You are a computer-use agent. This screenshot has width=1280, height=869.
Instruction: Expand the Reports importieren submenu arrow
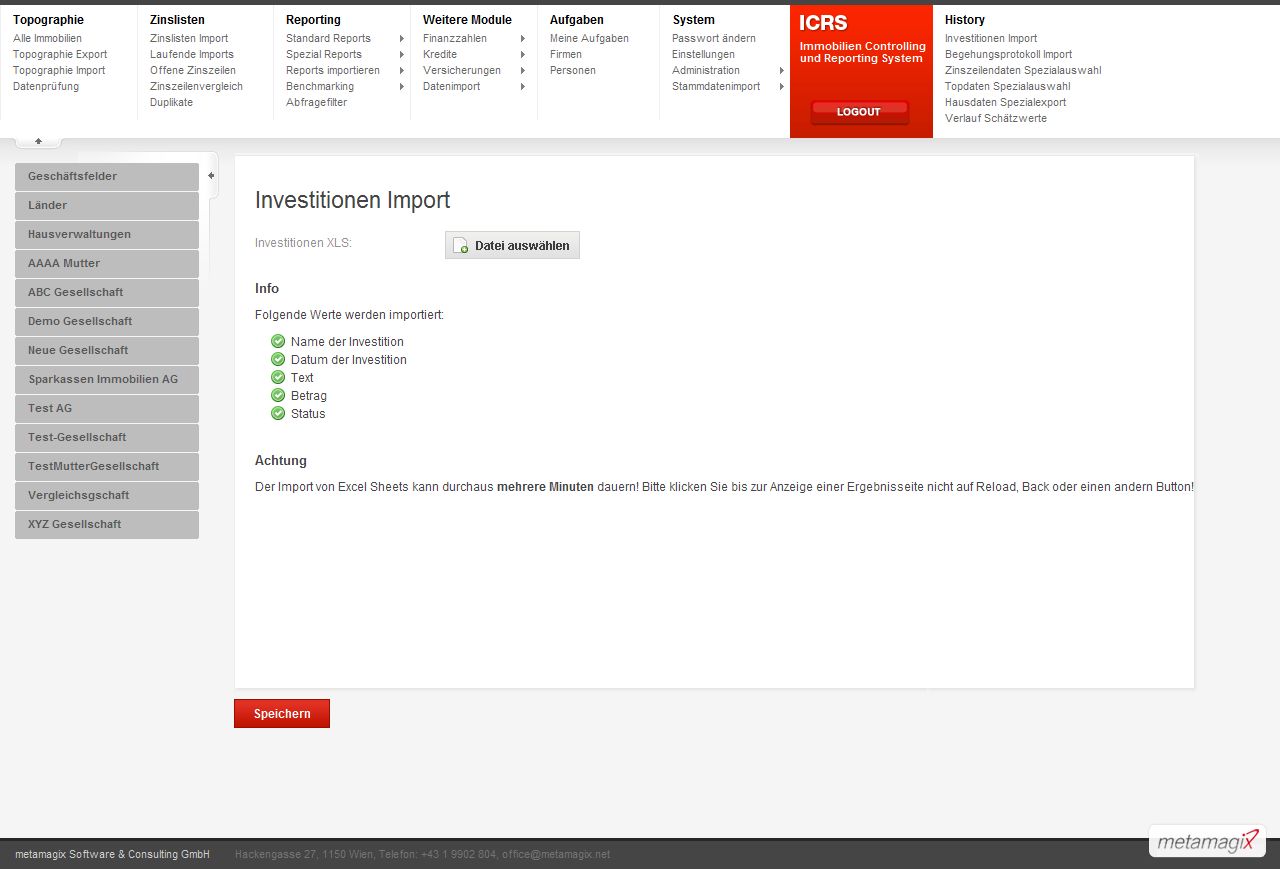[402, 71]
